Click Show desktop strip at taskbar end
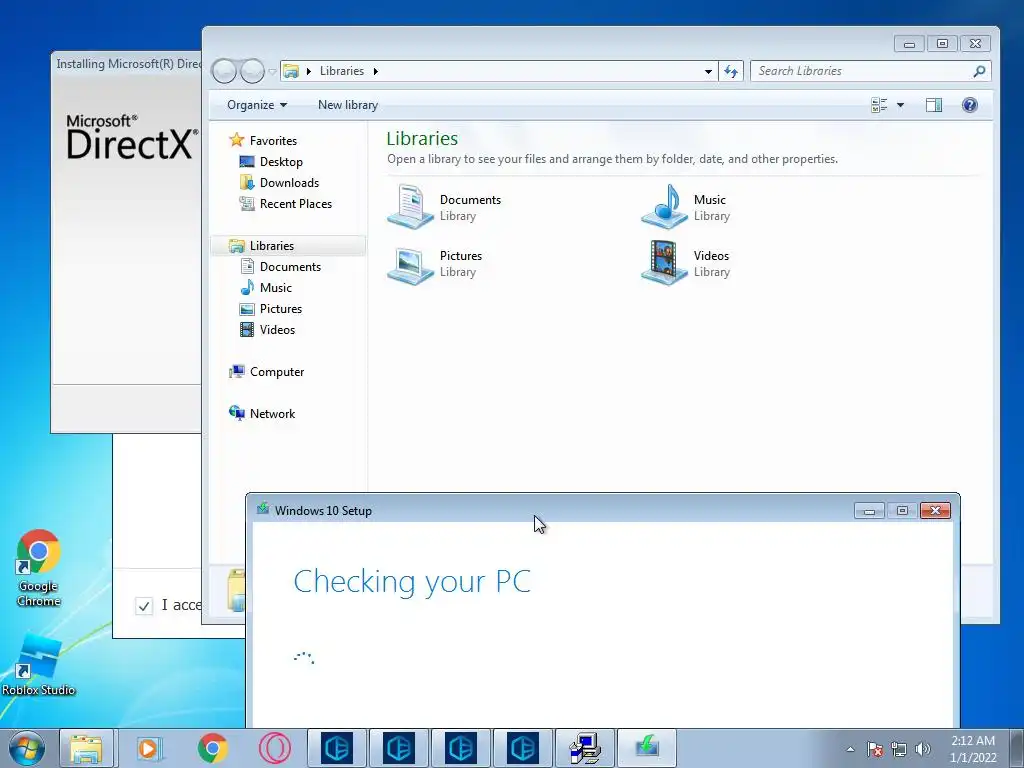 point(1016,748)
